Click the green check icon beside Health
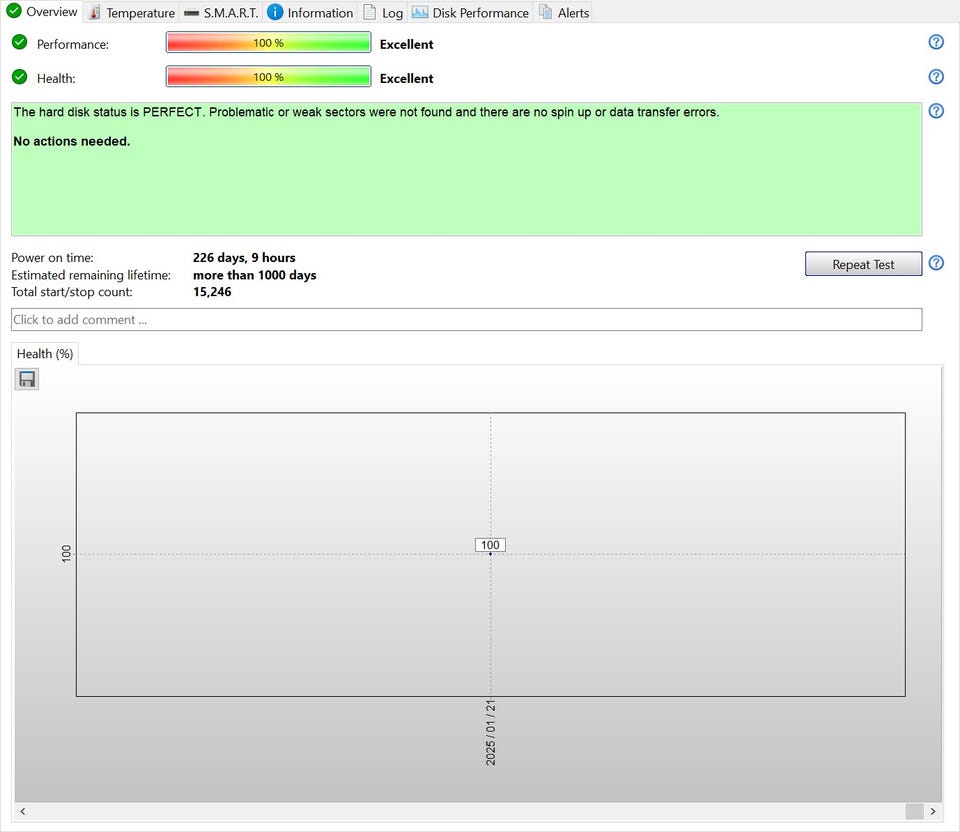 coord(19,77)
